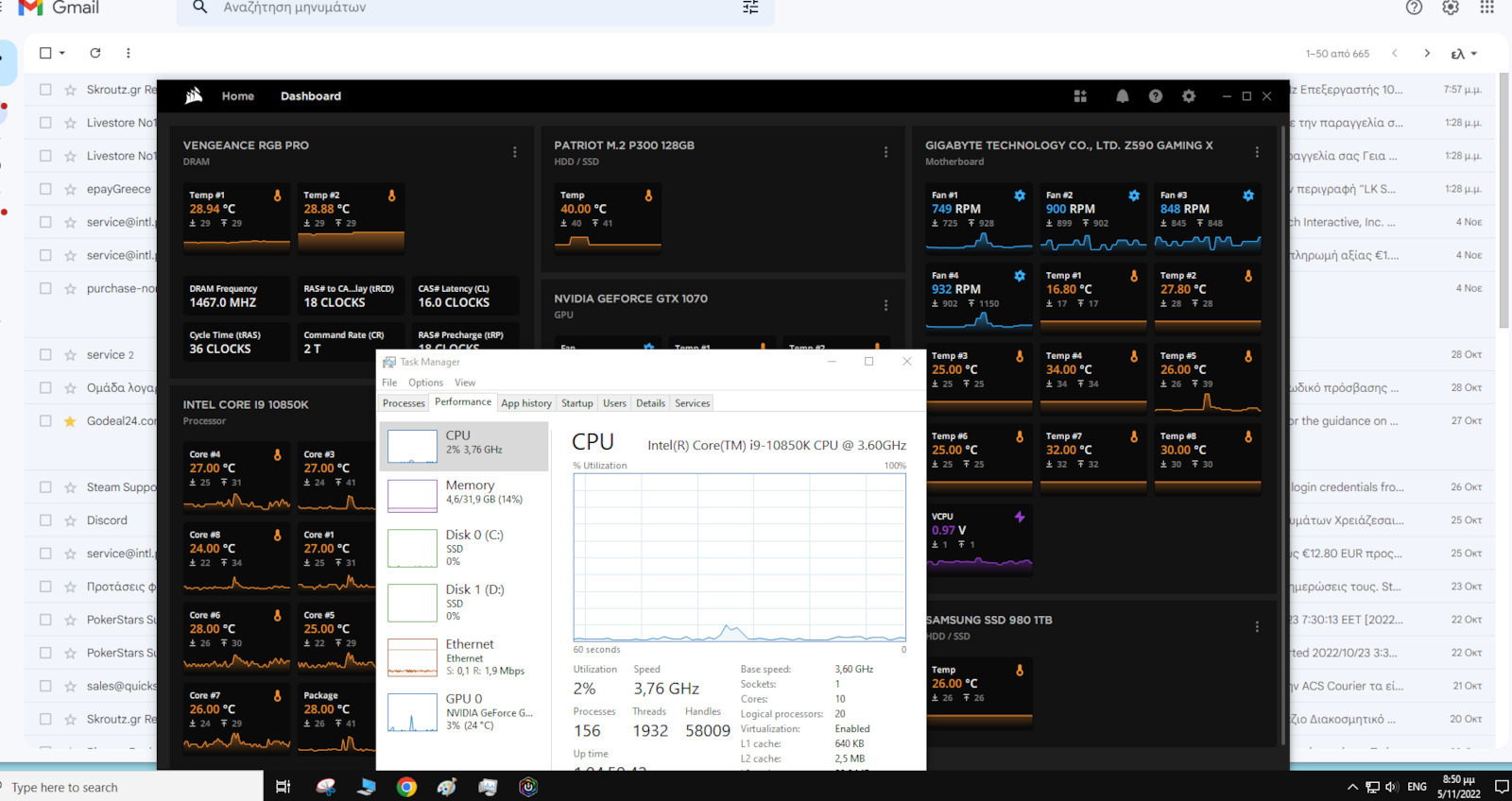Show hidden system tray icons
This screenshot has height=801, width=1512.
coord(1352,787)
